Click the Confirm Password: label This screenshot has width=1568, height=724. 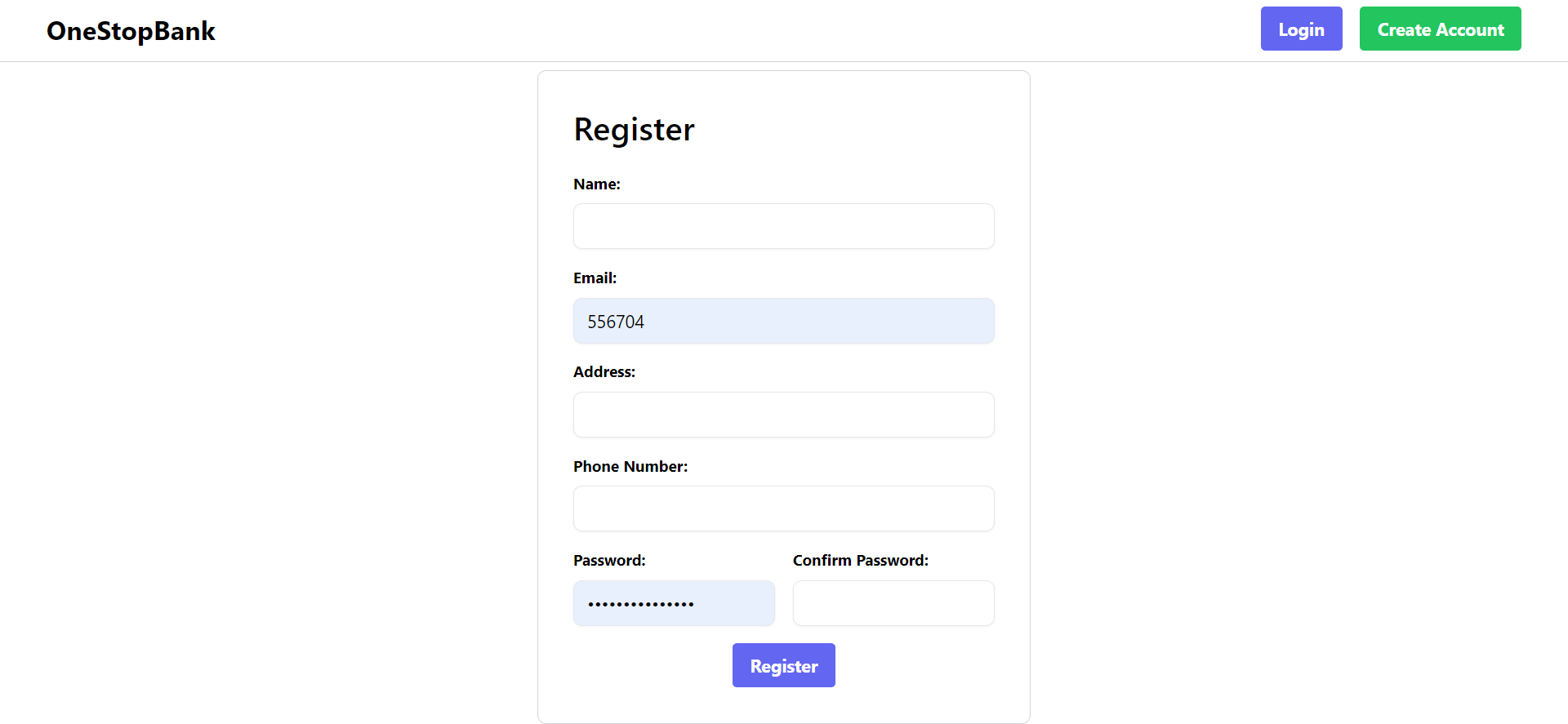pyautogui.click(x=860, y=560)
